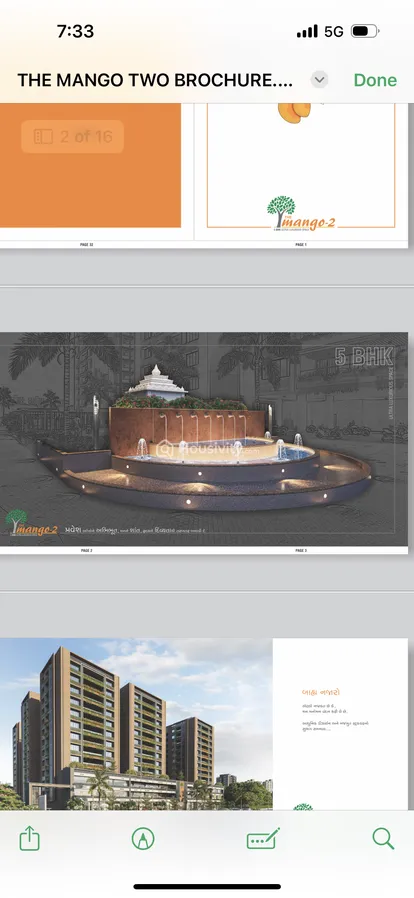
Task: Tap the 2 of 16 page indicator
Action: click(x=73, y=136)
